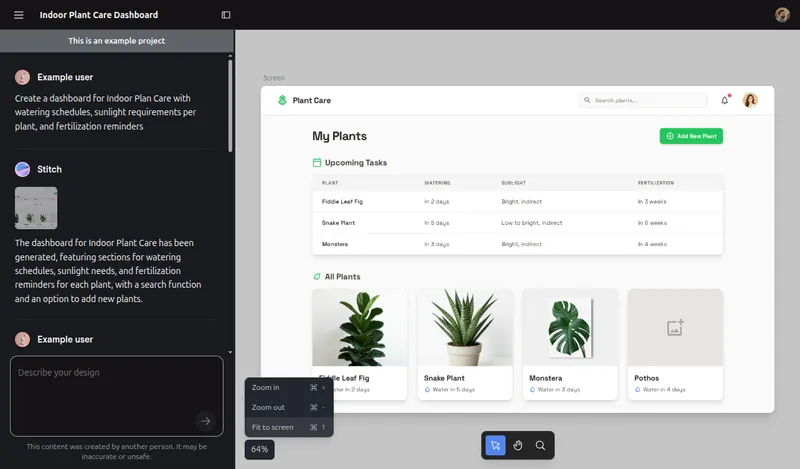Click the magnifier zoom tool
This screenshot has height=469, width=800.
click(541, 445)
